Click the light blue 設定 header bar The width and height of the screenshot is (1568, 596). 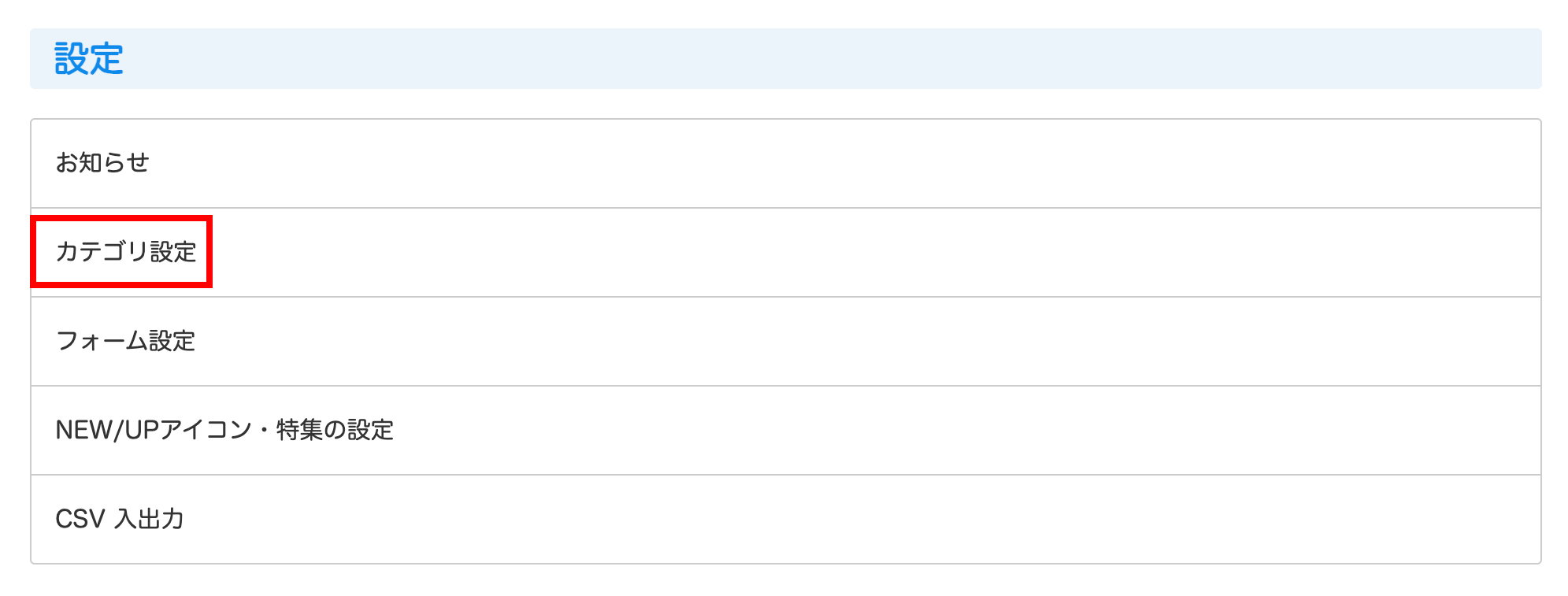coord(788,59)
